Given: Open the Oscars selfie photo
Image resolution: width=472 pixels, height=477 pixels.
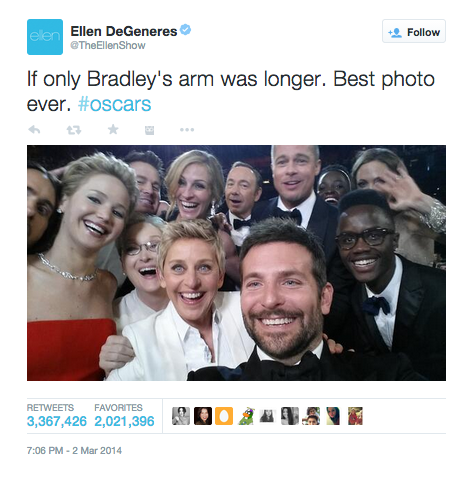Looking at the screenshot, I should pyautogui.click(x=236, y=263).
